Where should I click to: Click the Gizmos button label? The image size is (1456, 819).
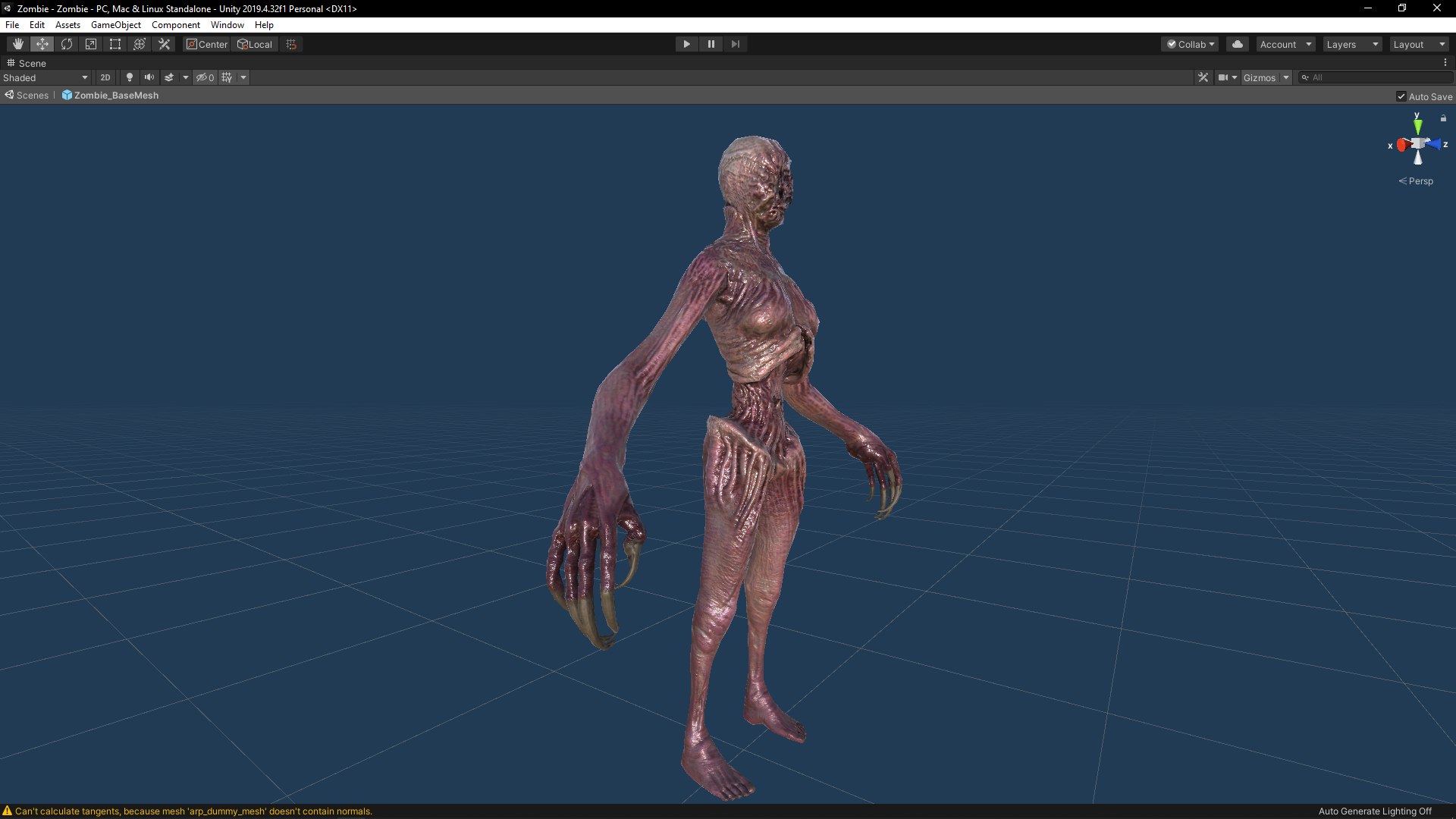1259,77
